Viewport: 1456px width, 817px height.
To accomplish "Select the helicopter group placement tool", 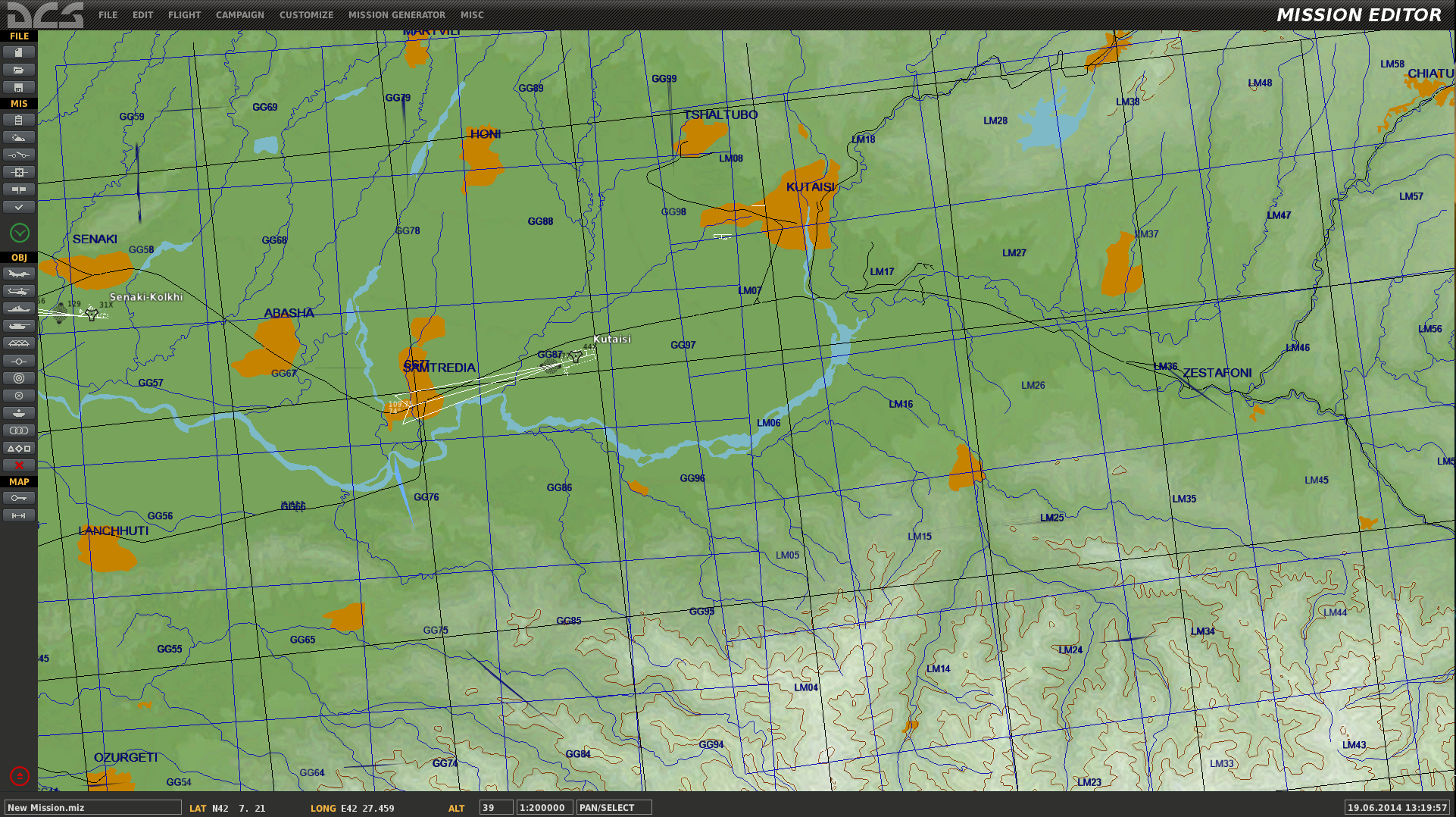I will 19,291.
